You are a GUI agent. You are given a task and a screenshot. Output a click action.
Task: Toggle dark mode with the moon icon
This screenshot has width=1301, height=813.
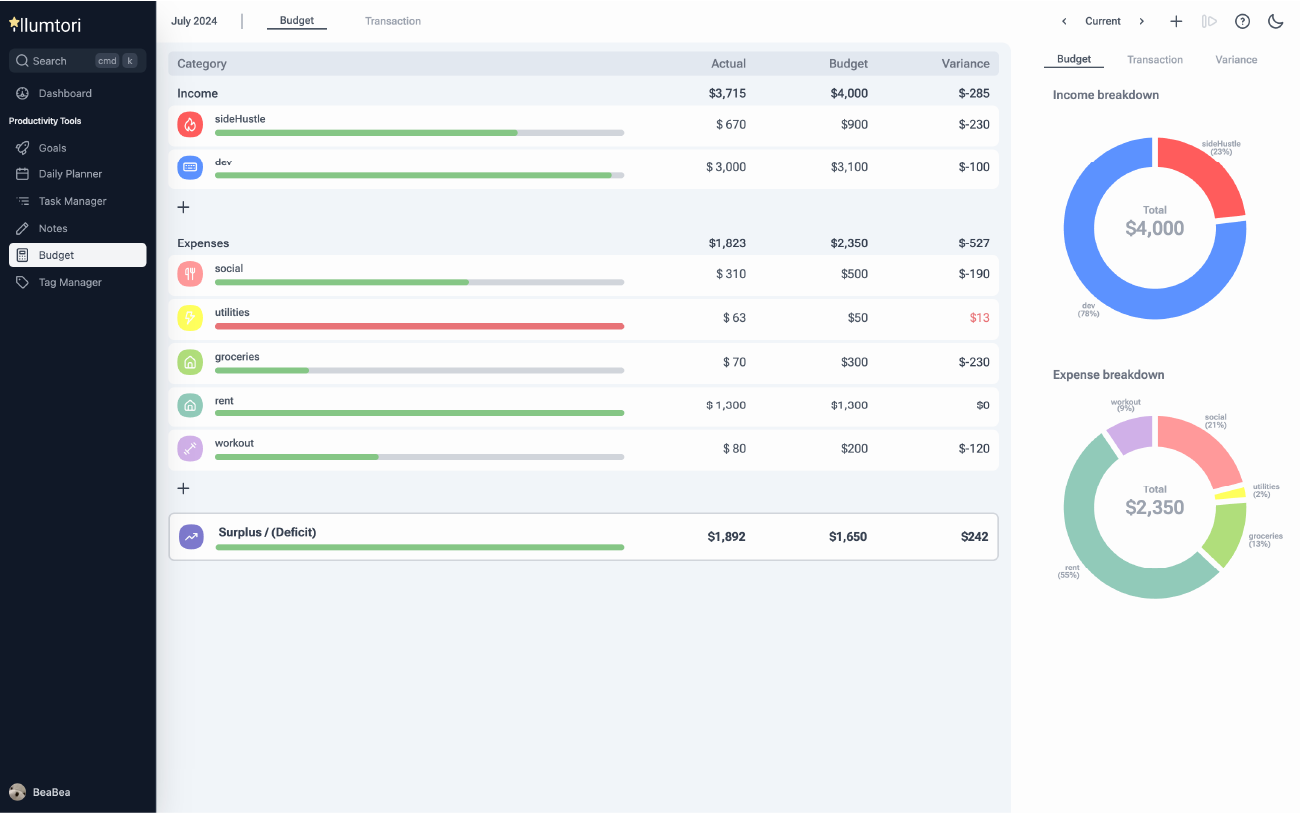1275,21
